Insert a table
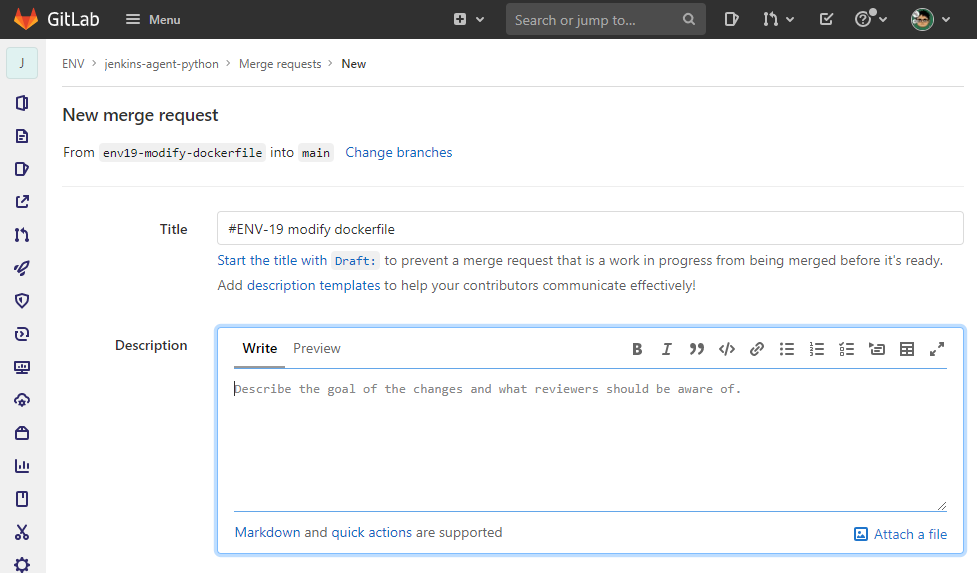Viewport: 977px width, 573px height. (907, 349)
